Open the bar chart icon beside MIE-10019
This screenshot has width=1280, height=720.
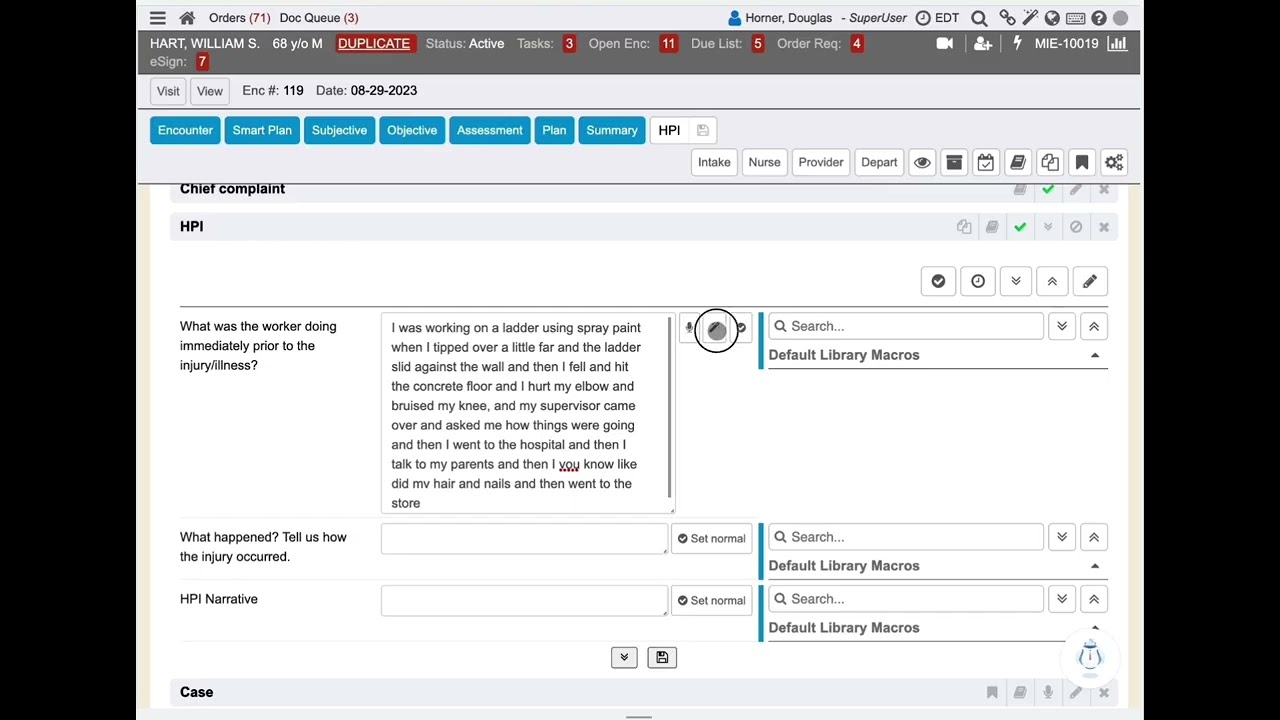coord(1117,44)
